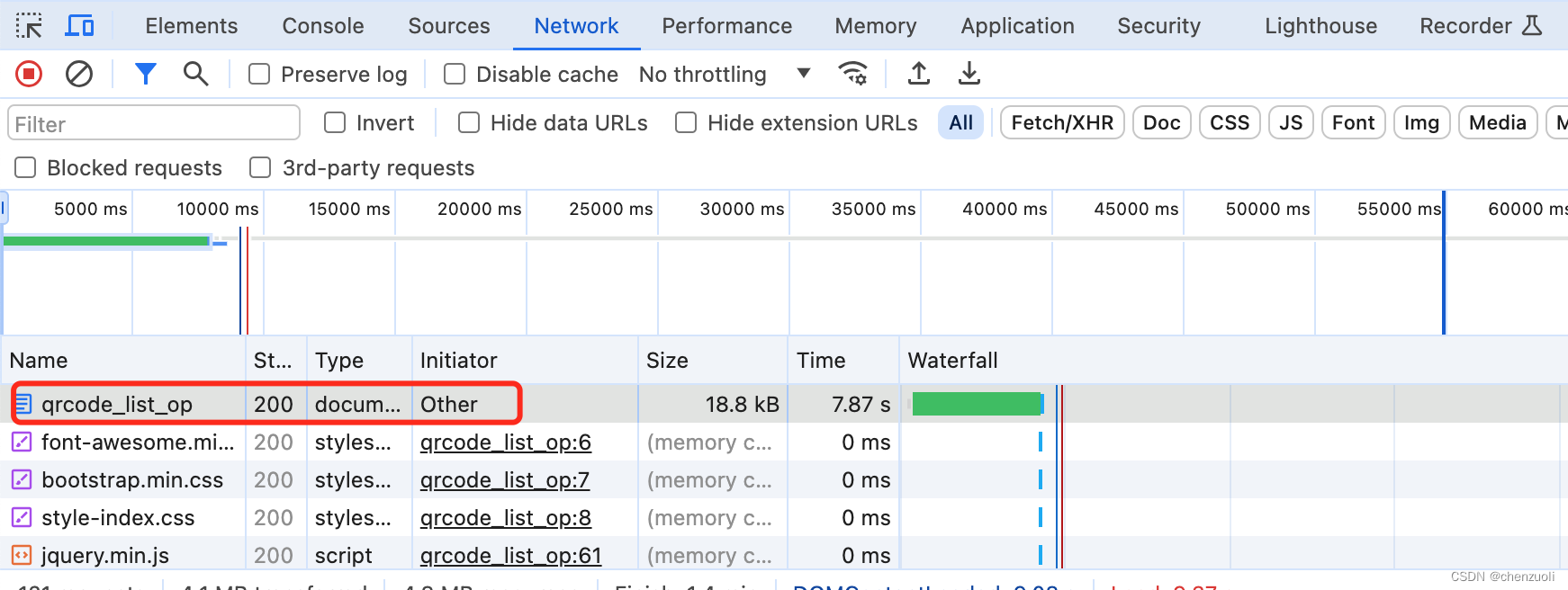Enable the Disable cache checkbox

coord(455,74)
